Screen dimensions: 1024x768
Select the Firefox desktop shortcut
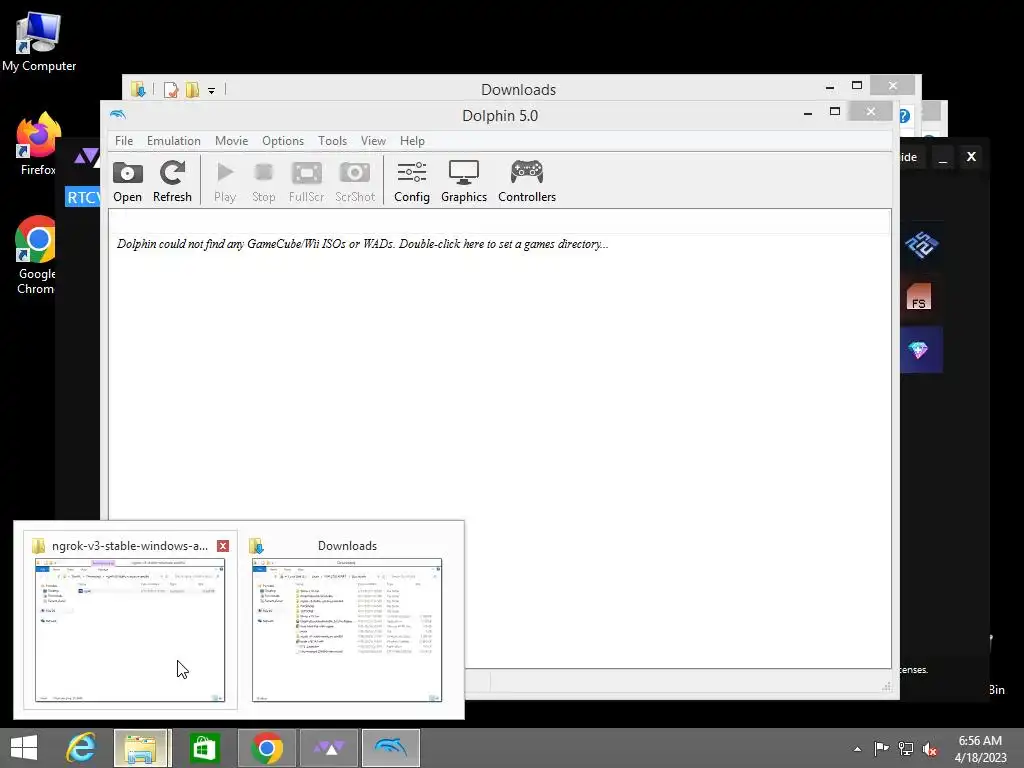click(x=37, y=144)
